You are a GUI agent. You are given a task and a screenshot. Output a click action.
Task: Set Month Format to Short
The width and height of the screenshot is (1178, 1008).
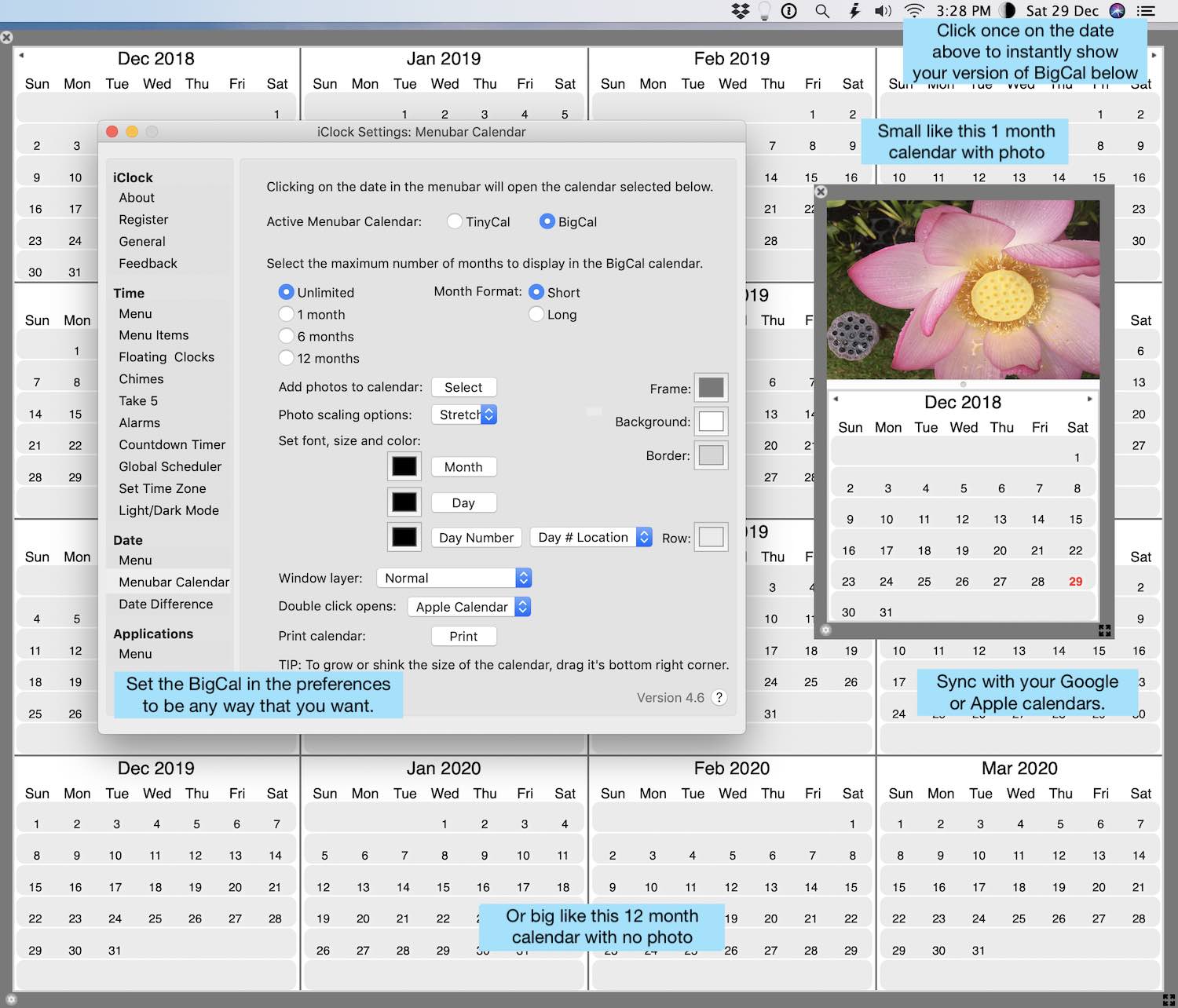click(x=536, y=292)
